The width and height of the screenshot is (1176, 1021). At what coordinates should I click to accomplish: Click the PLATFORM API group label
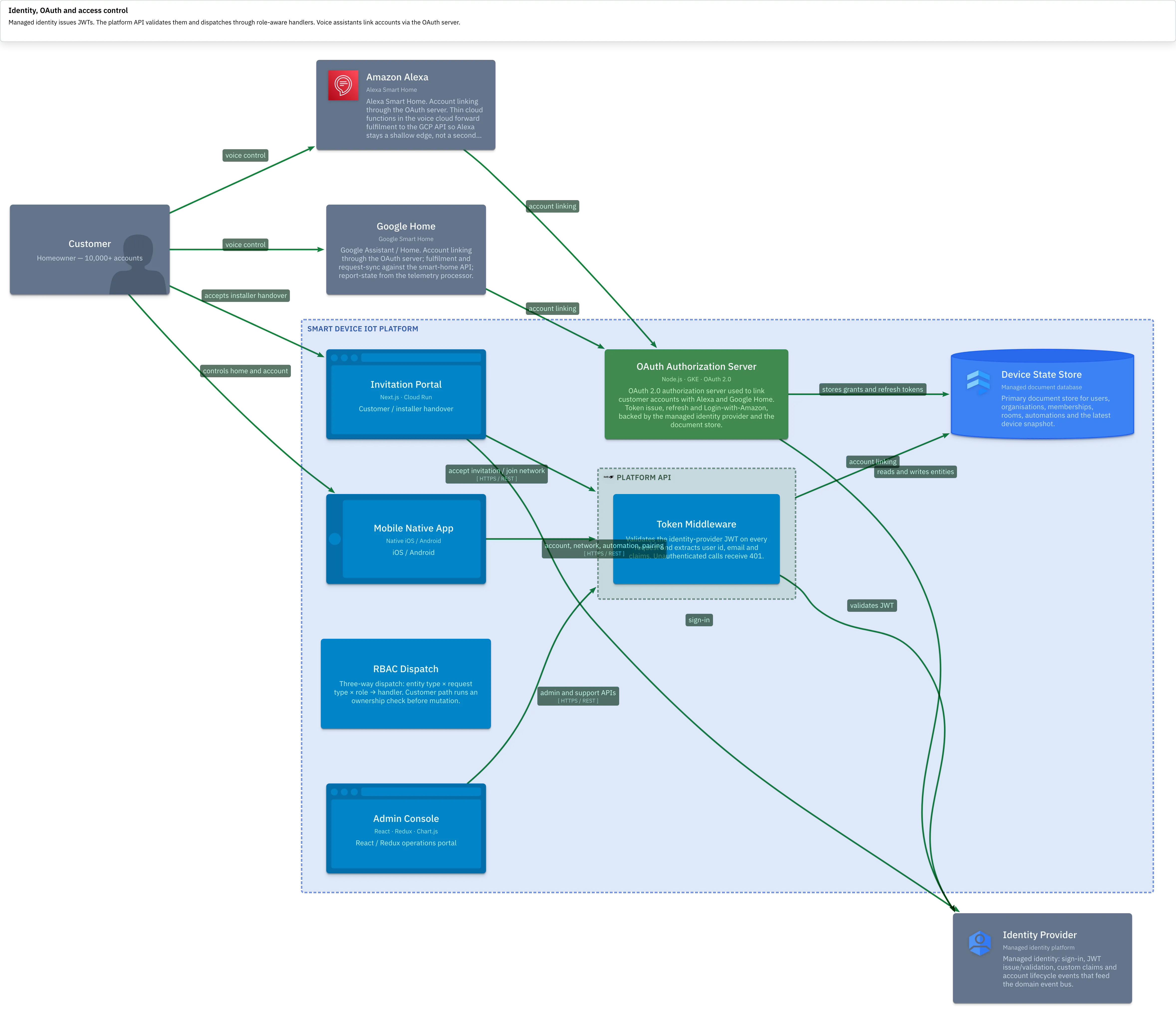coord(643,478)
